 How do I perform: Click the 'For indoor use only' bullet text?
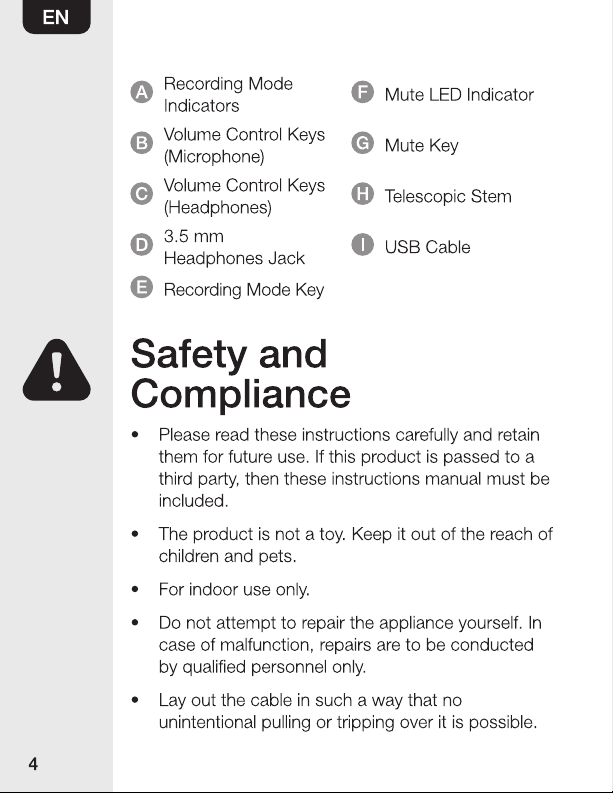234,590
